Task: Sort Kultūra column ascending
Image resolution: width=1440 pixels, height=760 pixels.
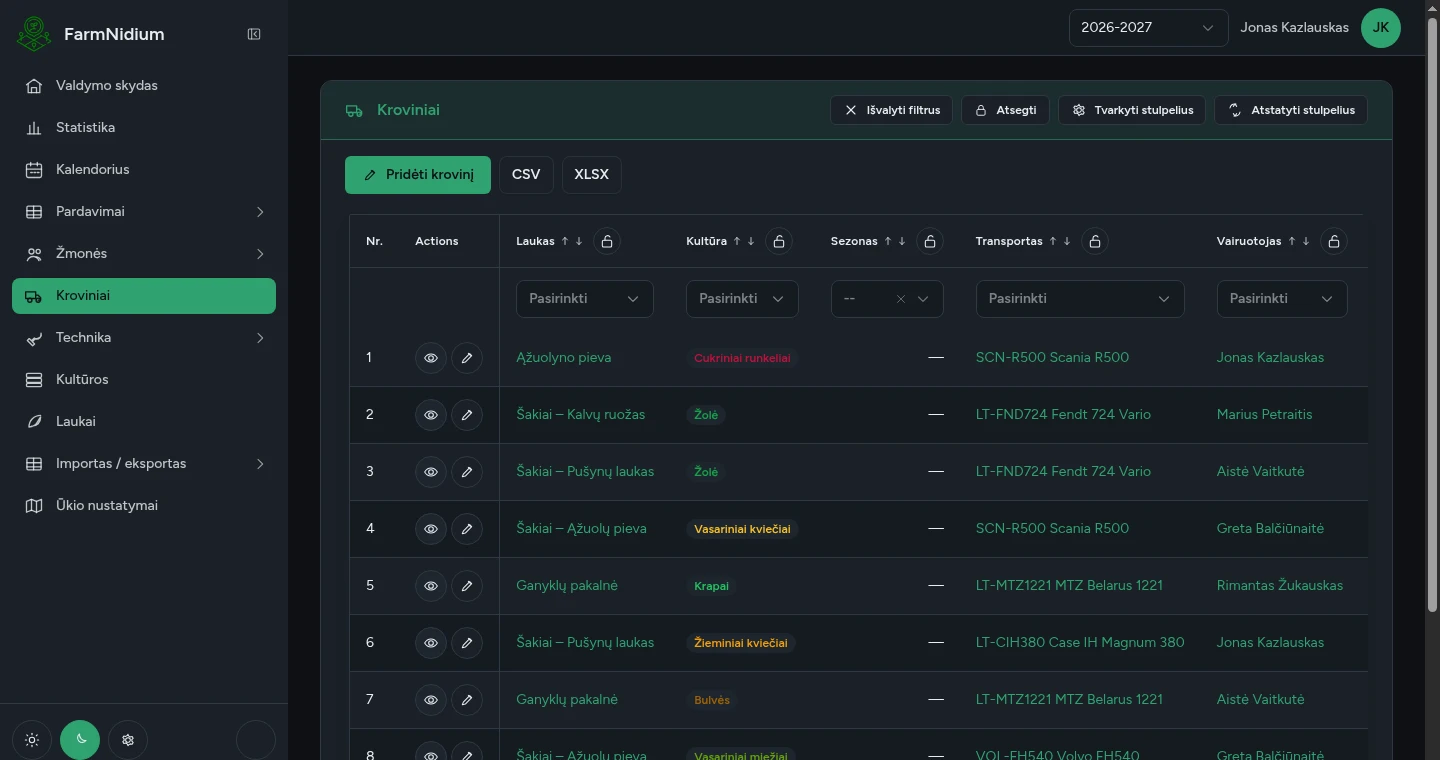Action: pyautogui.click(x=737, y=241)
